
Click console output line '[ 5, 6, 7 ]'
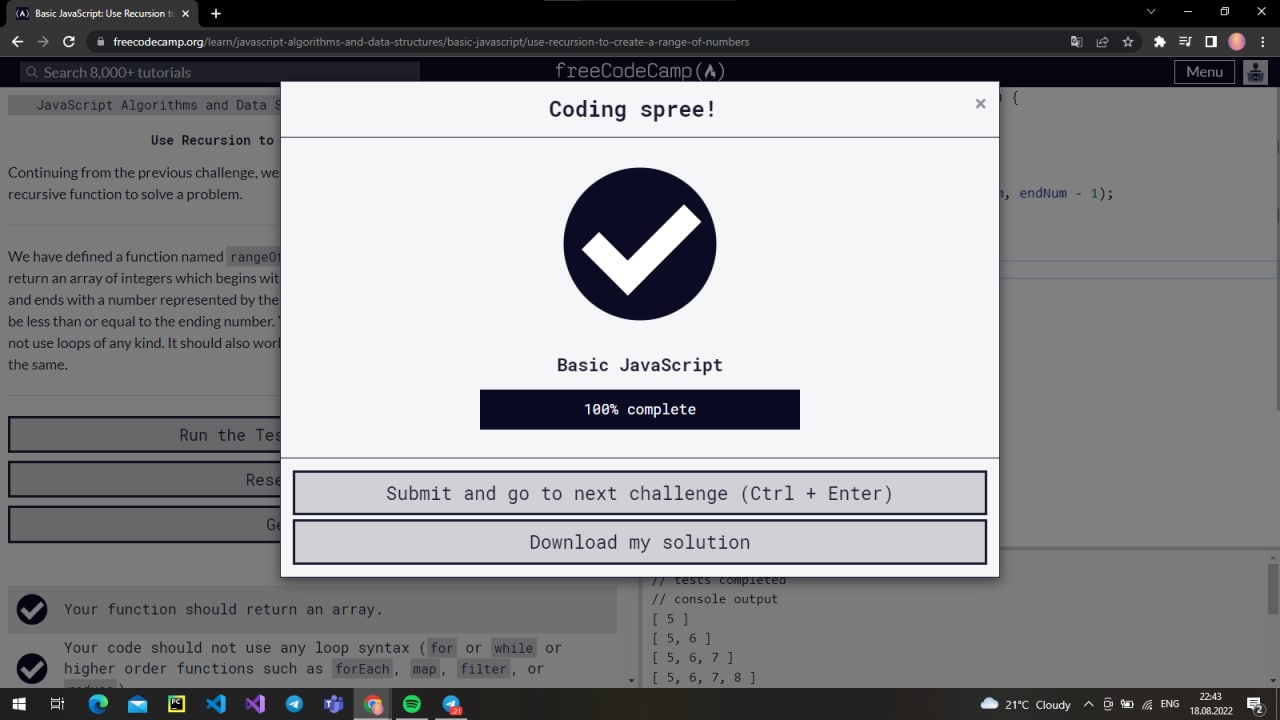click(x=692, y=657)
